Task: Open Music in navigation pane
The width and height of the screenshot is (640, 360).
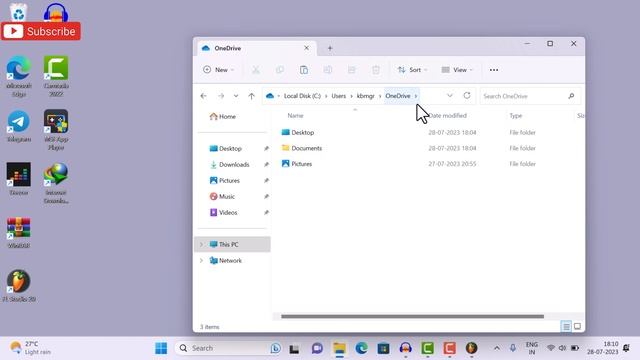Action: click(x=222, y=196)
